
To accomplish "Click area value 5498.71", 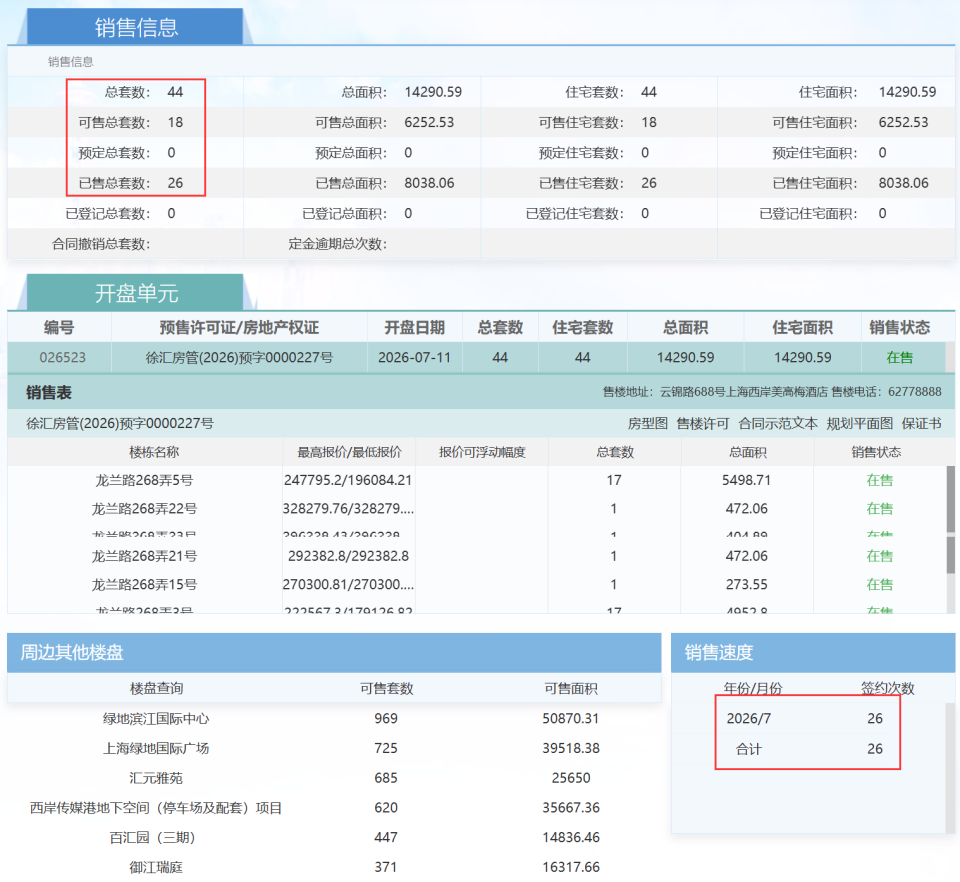I will [x=746, y=480].
